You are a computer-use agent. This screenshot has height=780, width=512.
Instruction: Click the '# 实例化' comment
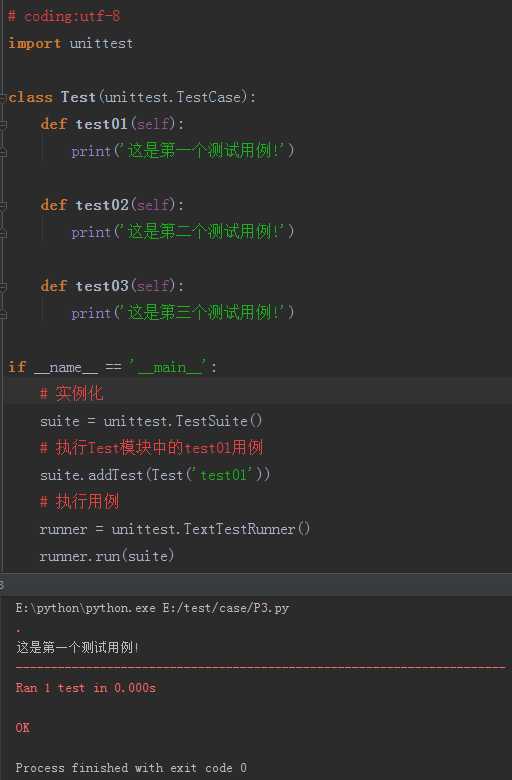(72, 394)
